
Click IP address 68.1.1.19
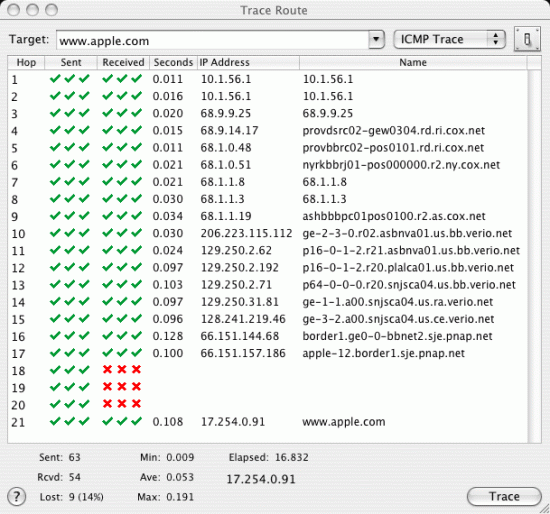point(226,216)
